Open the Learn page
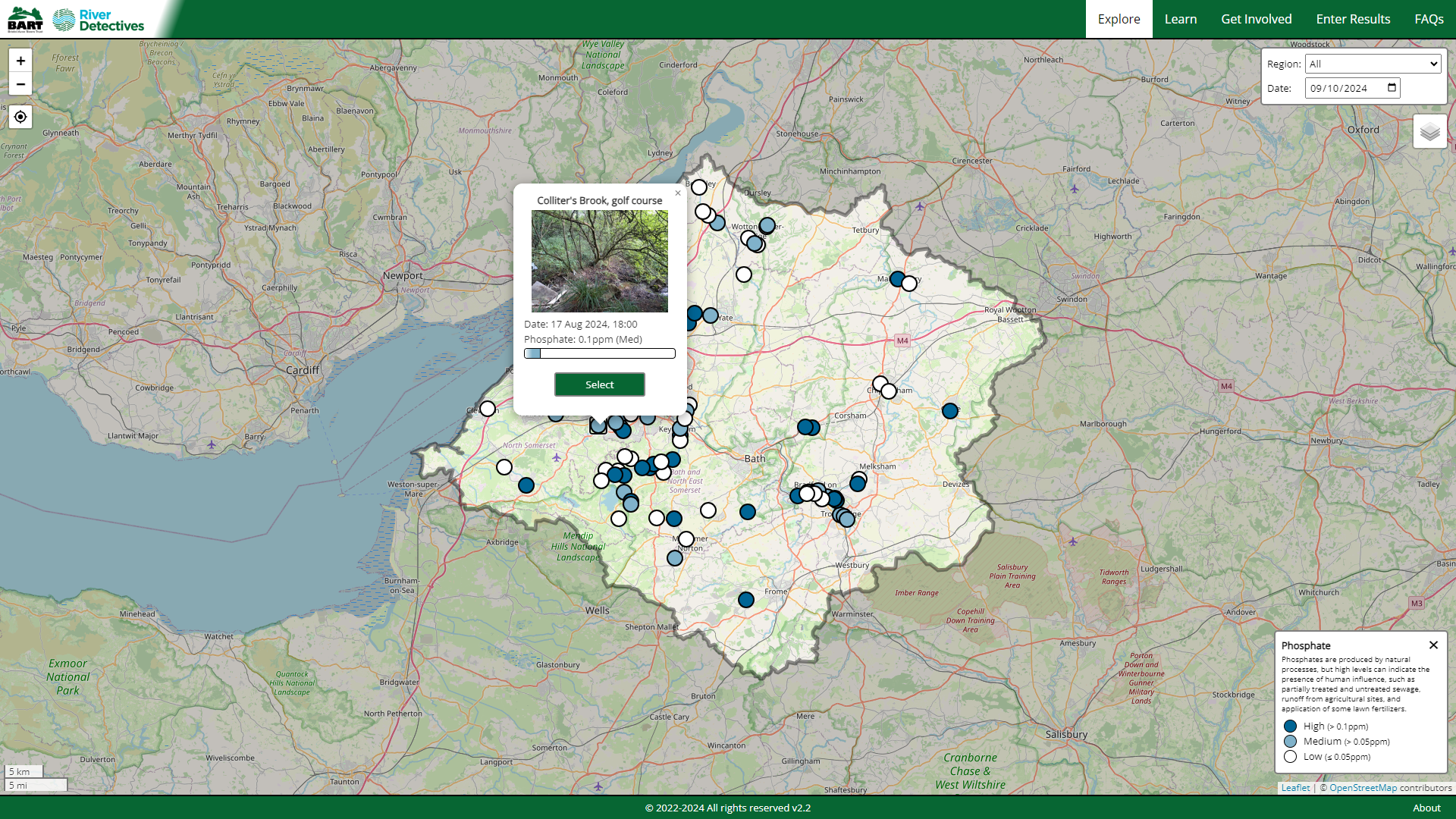This screenshot has width=1456, height=819. (1181, 19)
